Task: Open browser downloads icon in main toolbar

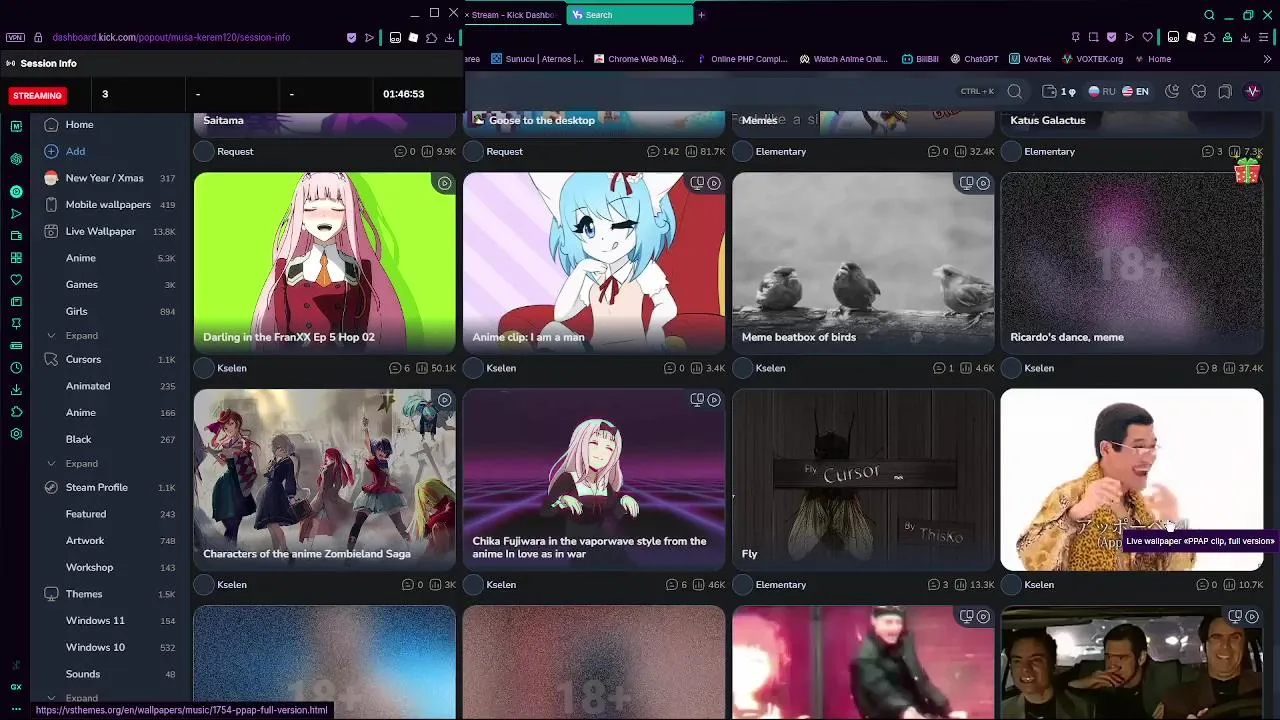Action: pos(1245,38)
